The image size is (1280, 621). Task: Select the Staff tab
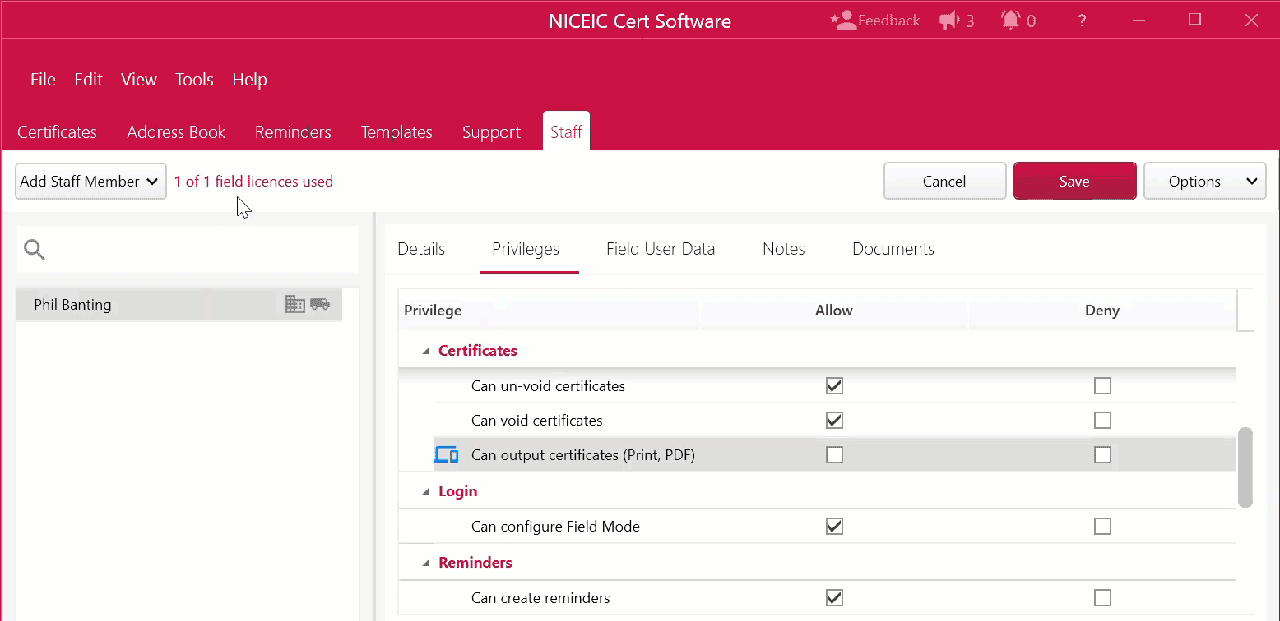click(x=566, y=132)
